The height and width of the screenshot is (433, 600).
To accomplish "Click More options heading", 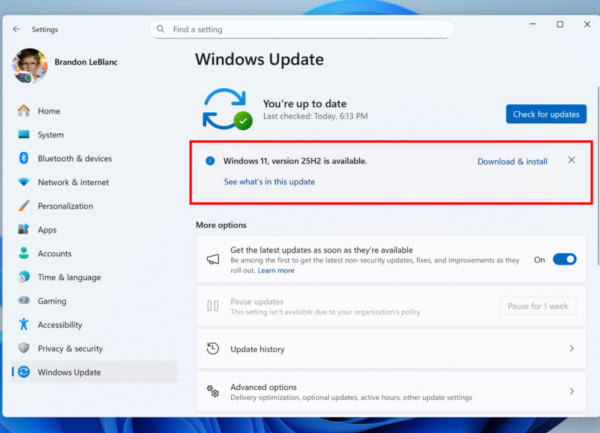I will 221,225.
